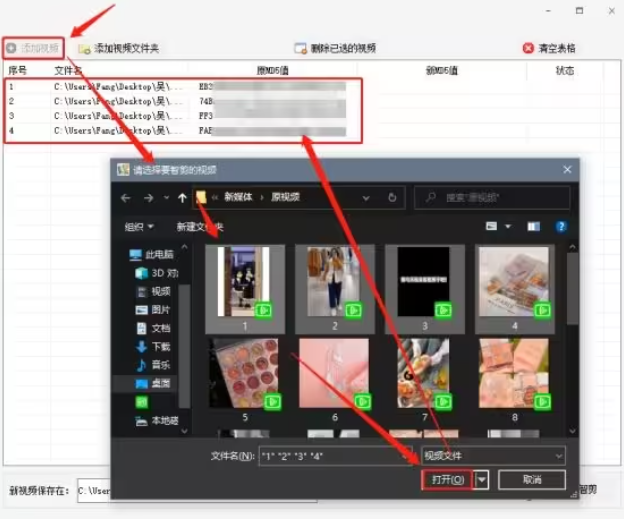
Task: Expand the arrow beside 打开 button
Action: 484,480
